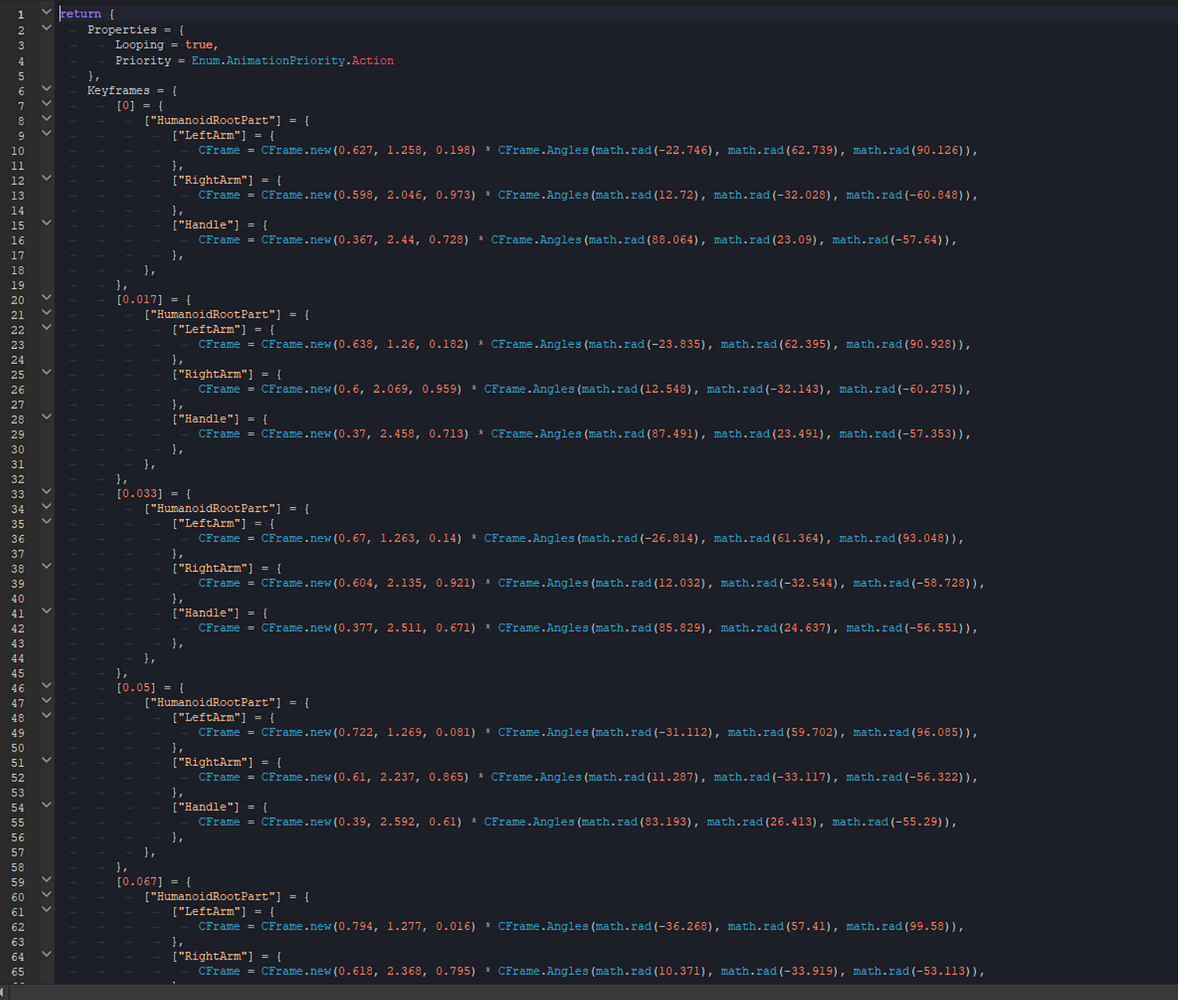Viewport: 1178px width, 1000px height.
Task: Click the [0.017] keyframe index text
Action: click(x=139, y=300)
